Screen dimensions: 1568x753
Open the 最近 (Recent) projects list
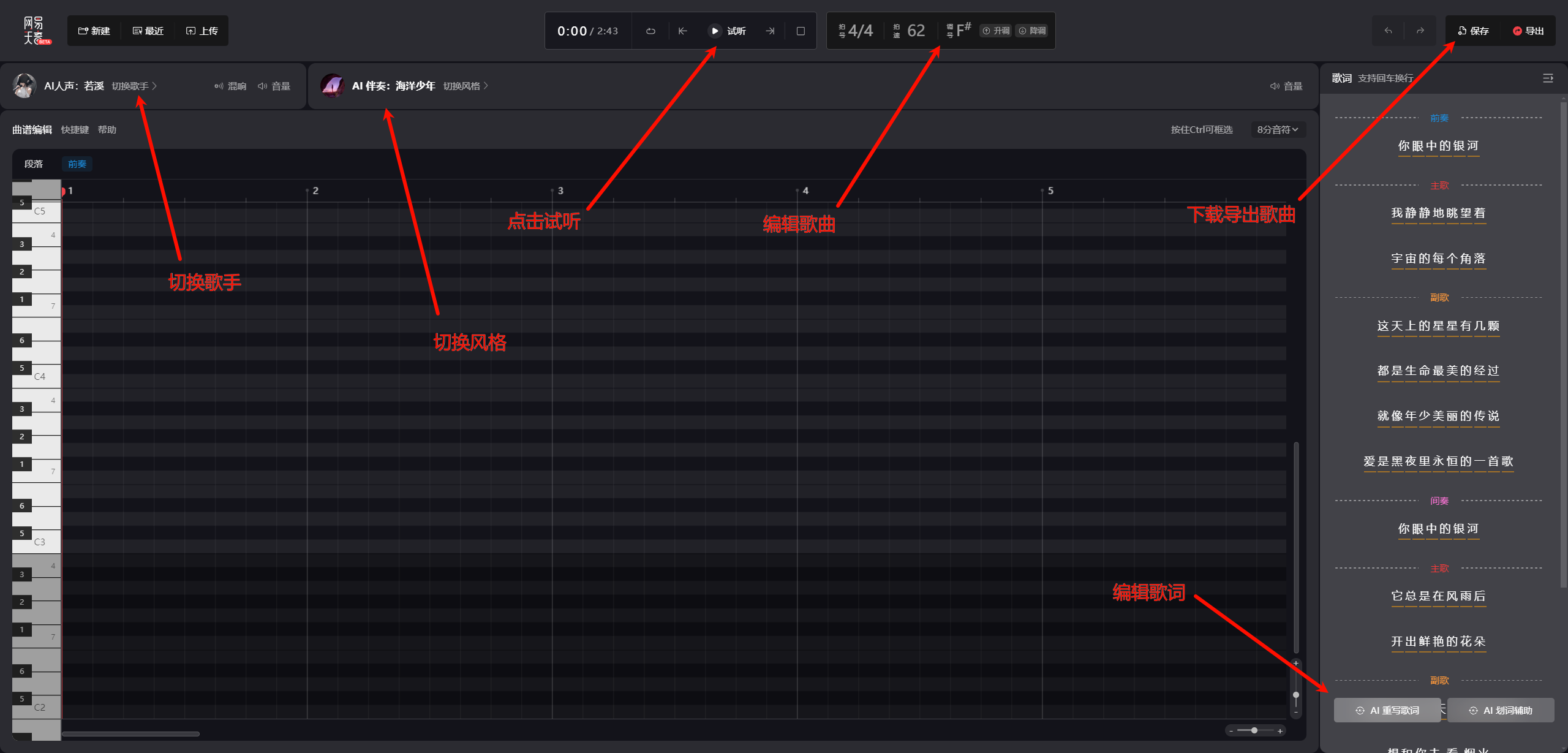148,31
